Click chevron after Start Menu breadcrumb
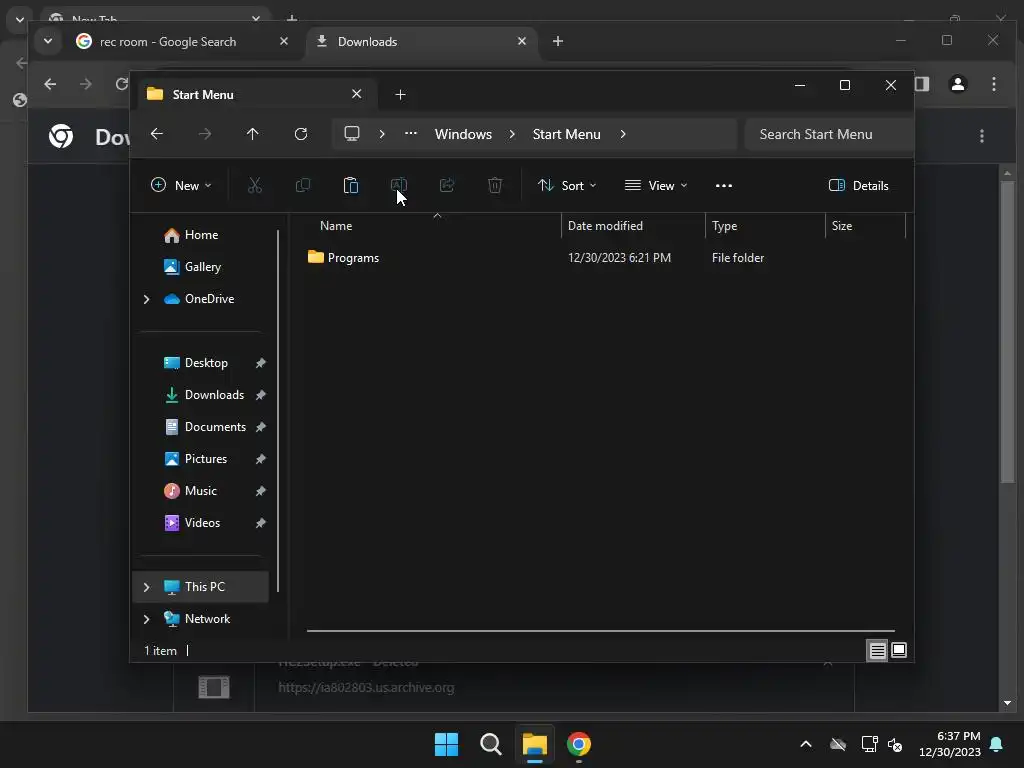1024x768 pixels. point(623,134)
